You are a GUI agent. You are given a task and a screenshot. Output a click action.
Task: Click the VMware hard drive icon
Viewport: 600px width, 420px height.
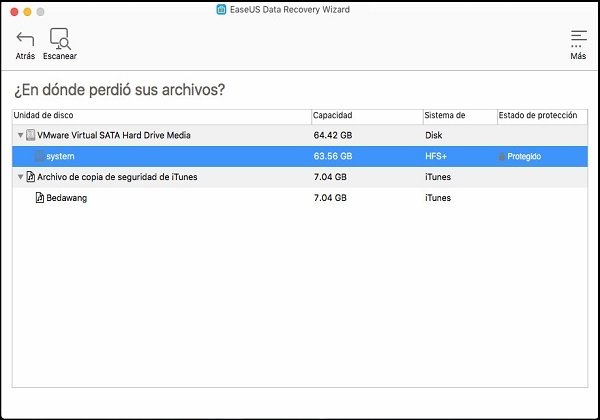[31, 135]
